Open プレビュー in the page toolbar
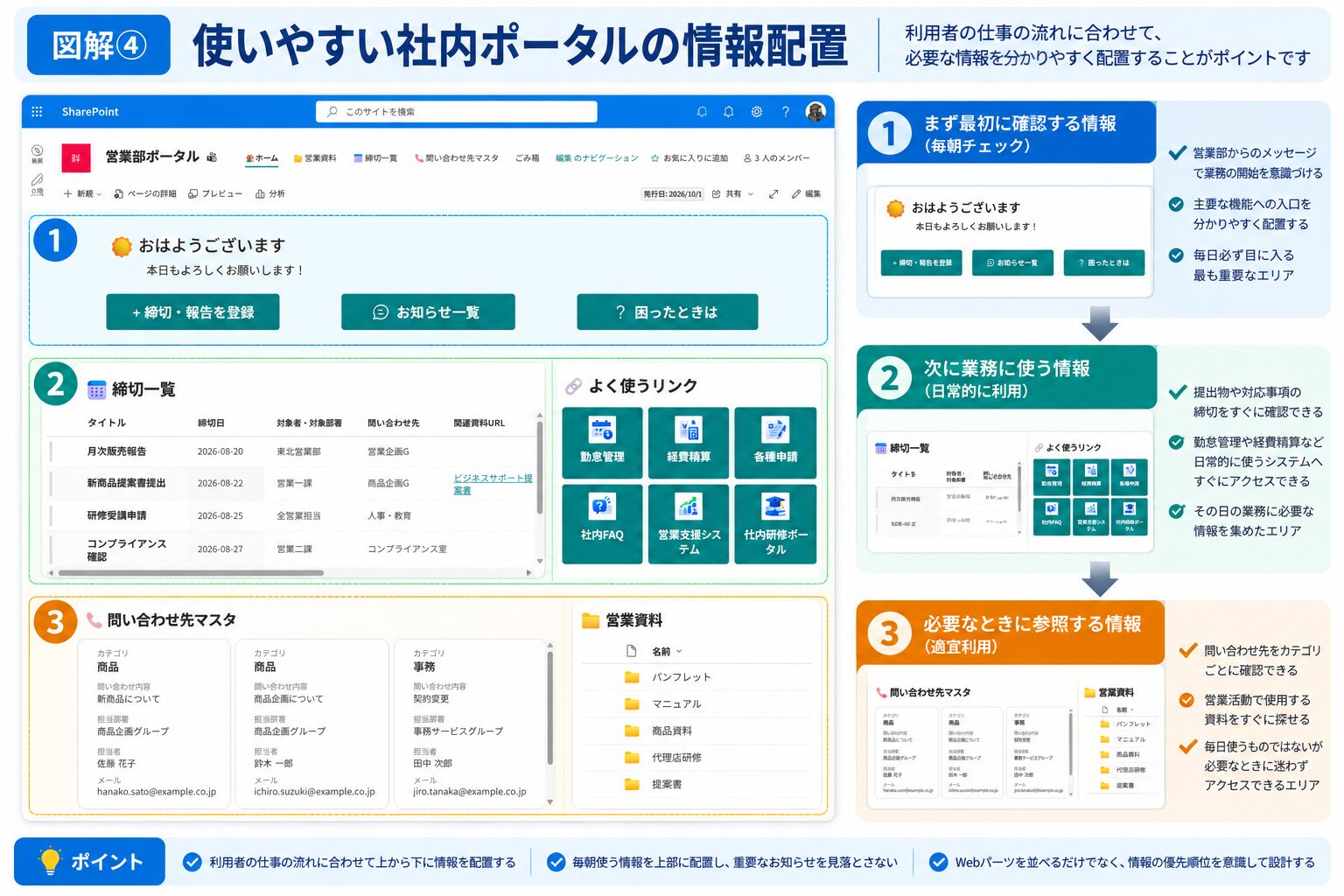 pos(215,194)
